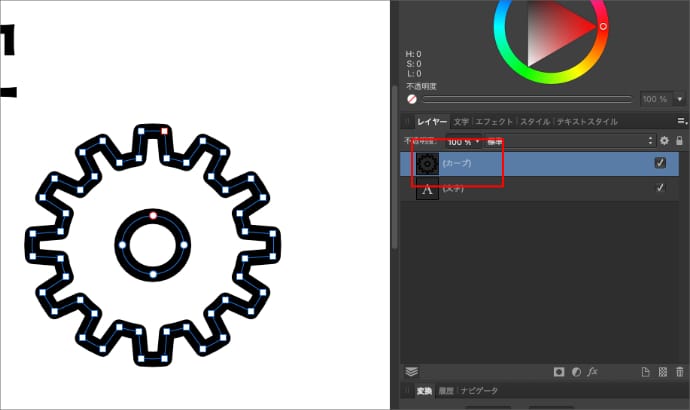Click the layer settings gear icon
690x410 pixels.
pos(664,141)
